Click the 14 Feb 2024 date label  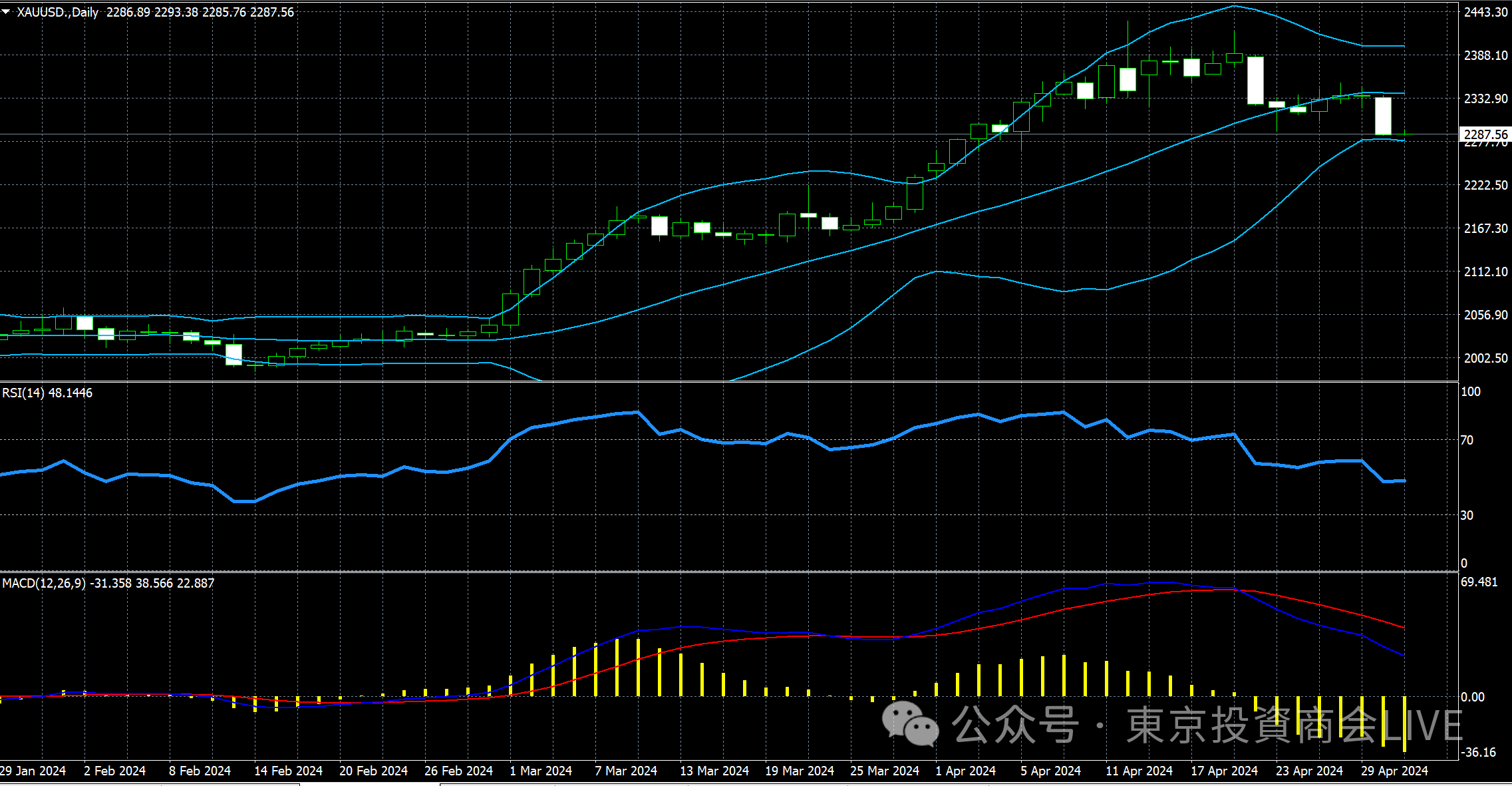click(x=288, y=771)
